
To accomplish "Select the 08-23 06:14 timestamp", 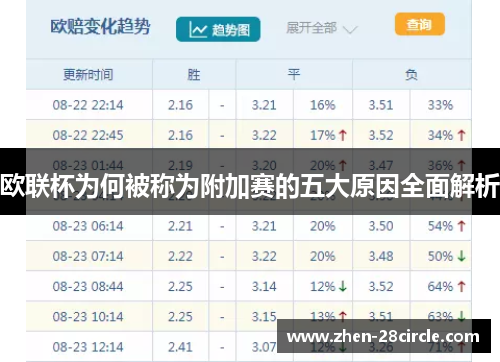I will coord(88,226).
